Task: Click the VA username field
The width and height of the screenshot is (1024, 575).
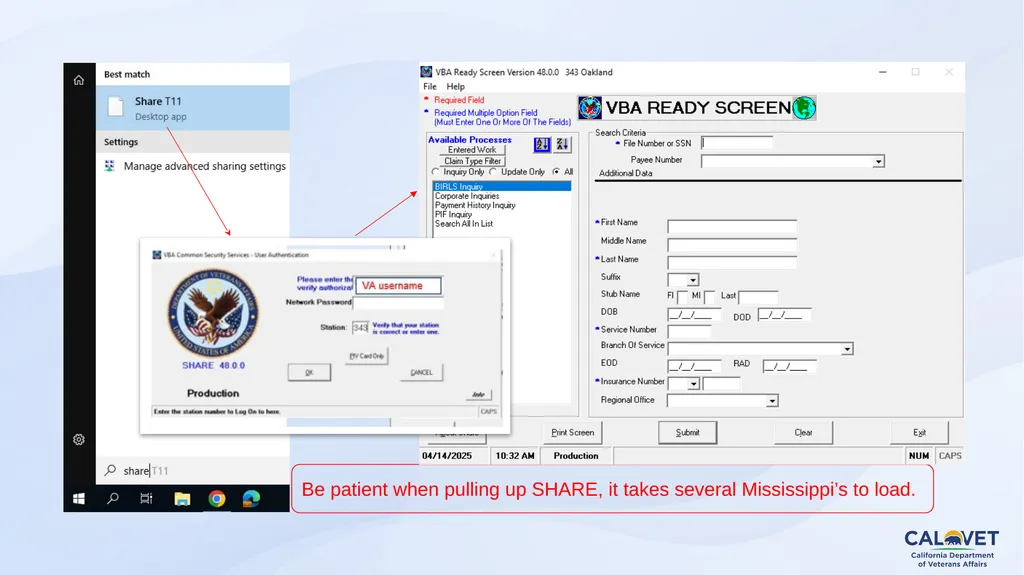Action: [398, 286]
